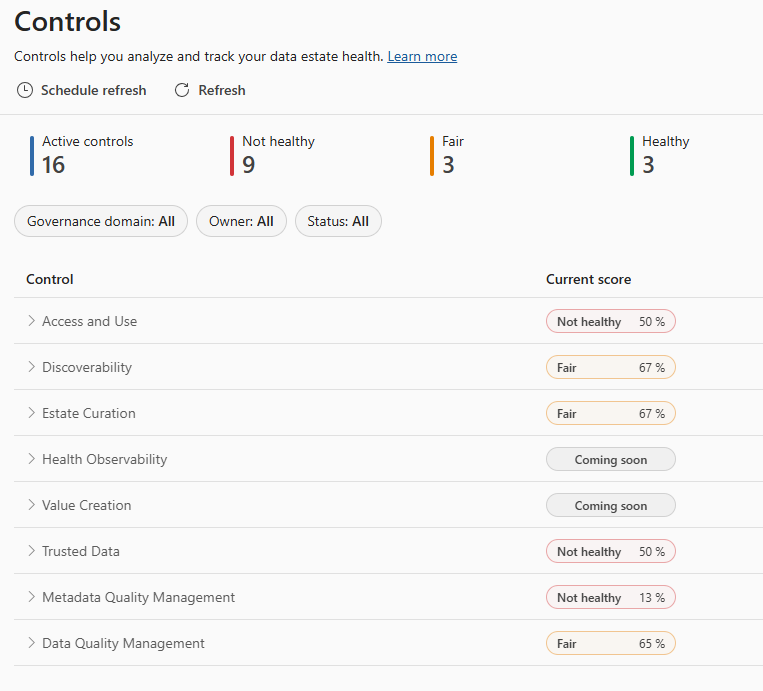The width and height of the screenshot is (763, 691).
Task: Expand the Value Creation control
Action: [32, 505]
